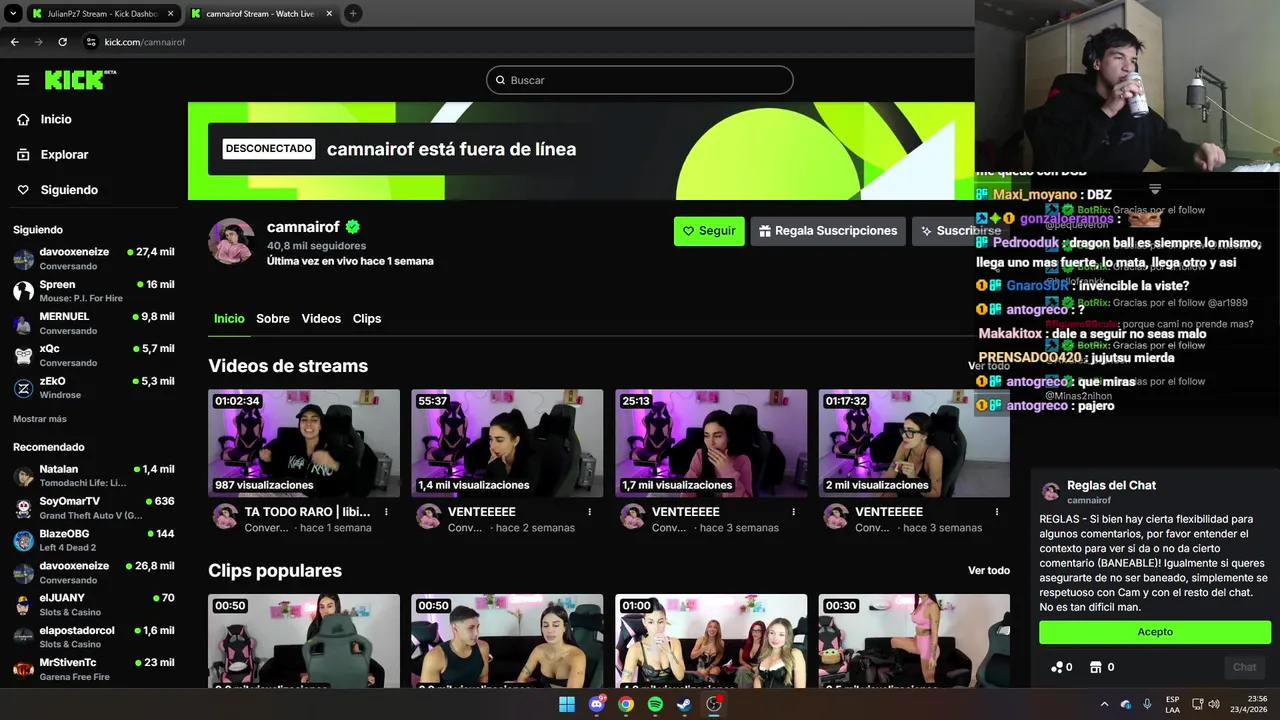Click the microphone tray icon
1280x720 pixels.
(1147, 704)
